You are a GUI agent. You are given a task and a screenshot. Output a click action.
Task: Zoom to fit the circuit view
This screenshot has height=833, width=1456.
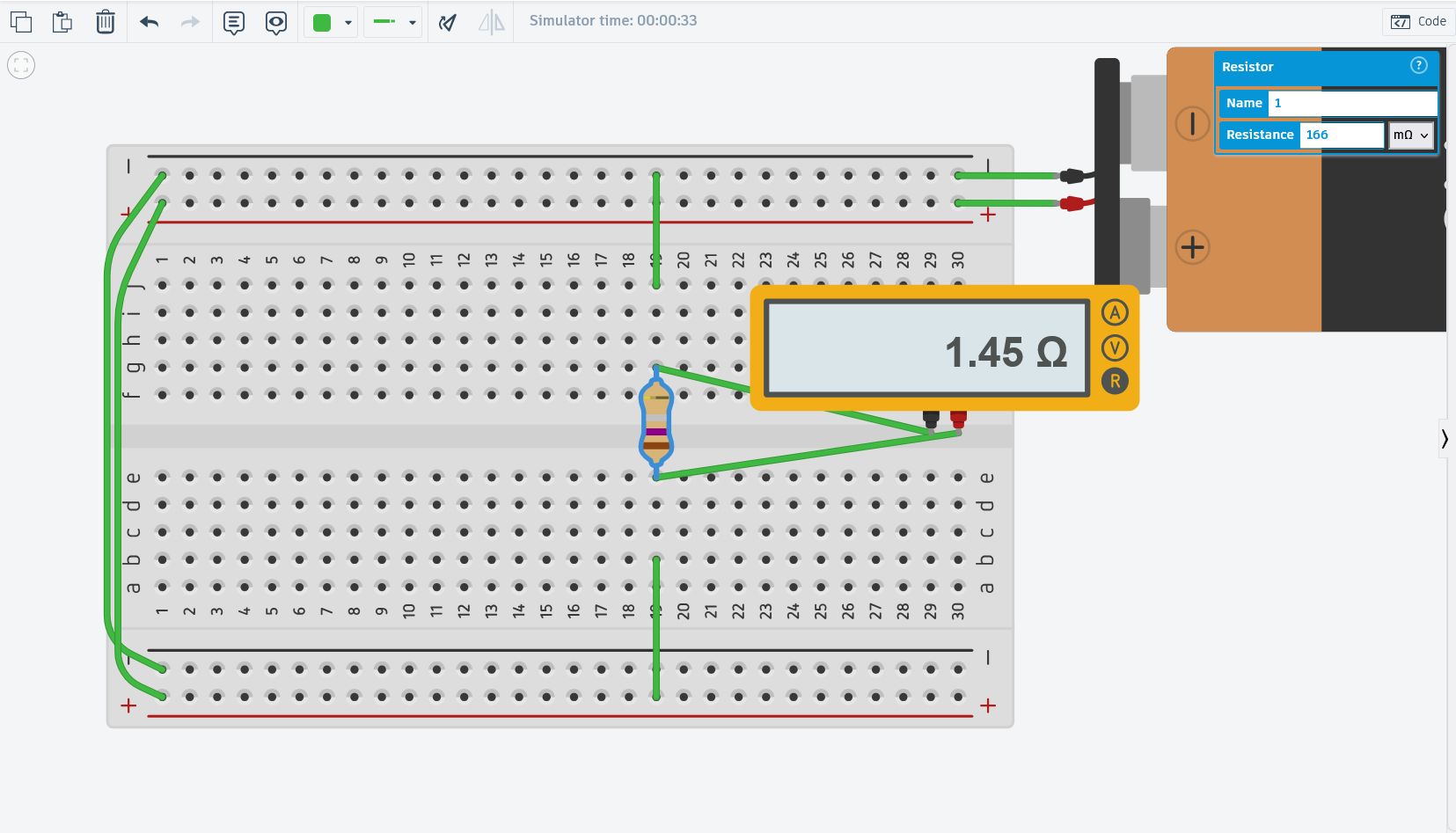tap(21, 65)
